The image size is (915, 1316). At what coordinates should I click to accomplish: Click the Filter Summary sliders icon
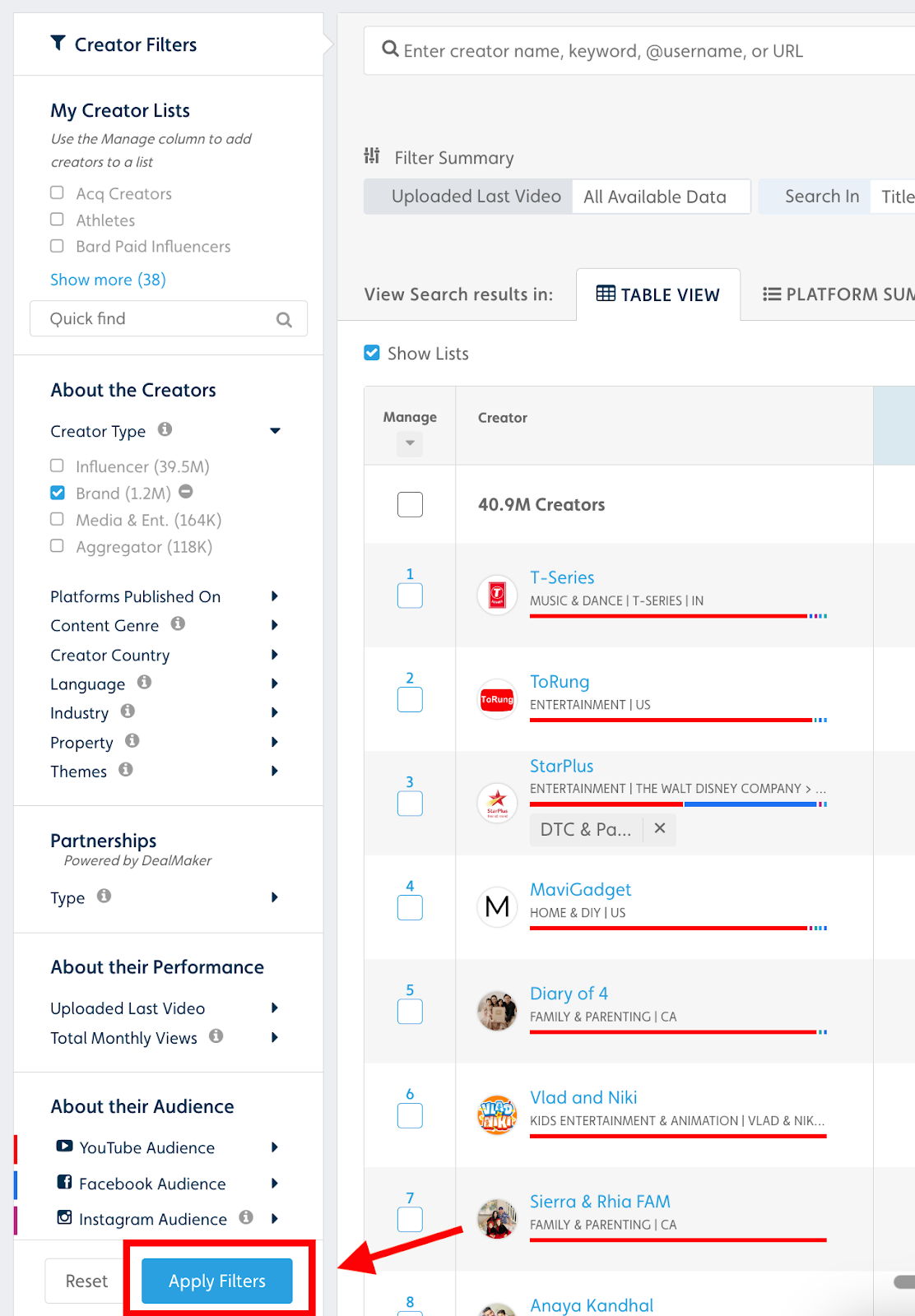point(372,156)
